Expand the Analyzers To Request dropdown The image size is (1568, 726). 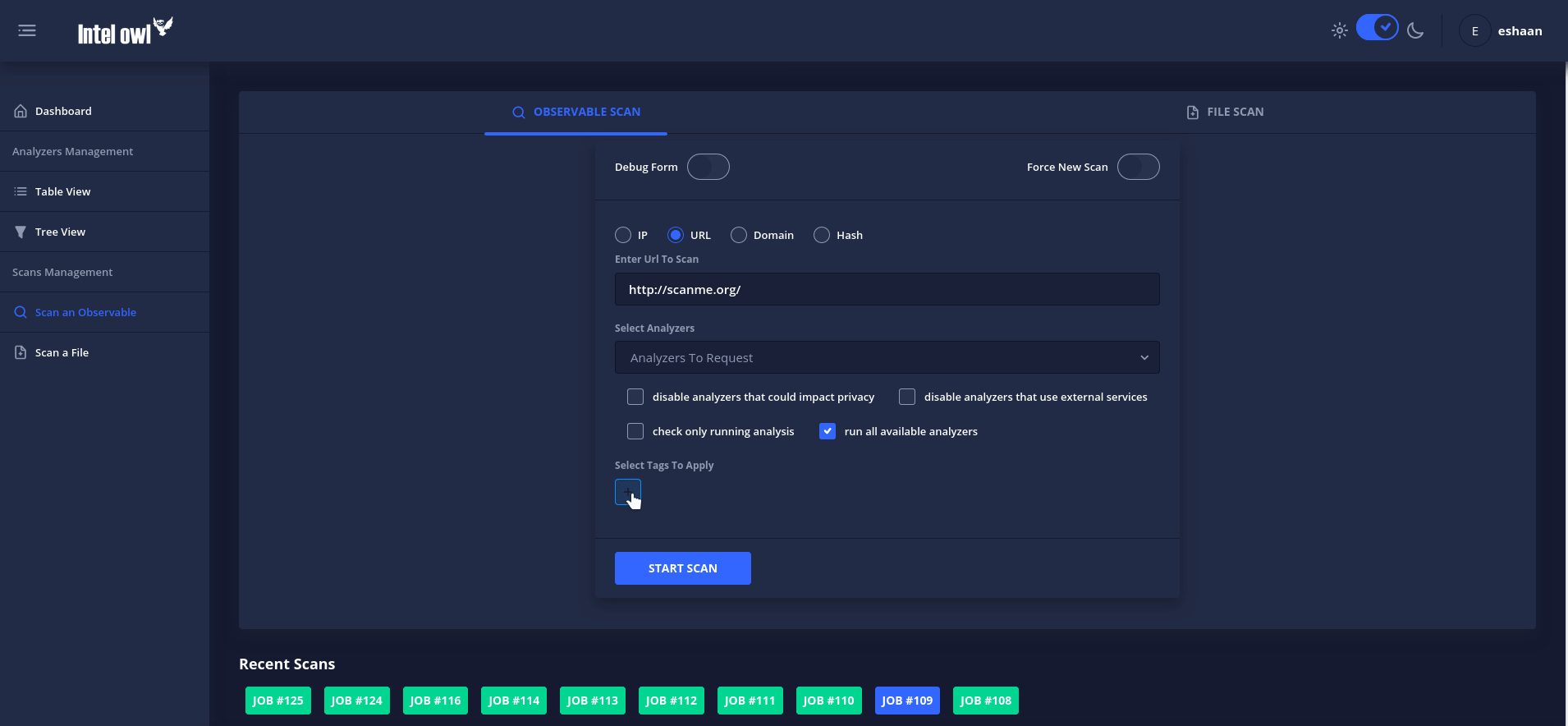coord(887,358)
